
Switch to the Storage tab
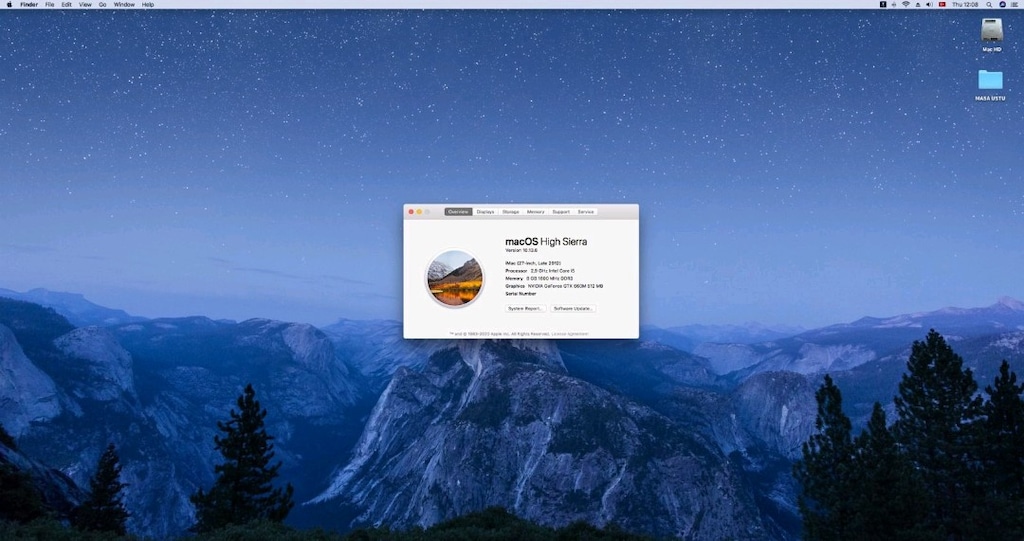coord(511,212)
